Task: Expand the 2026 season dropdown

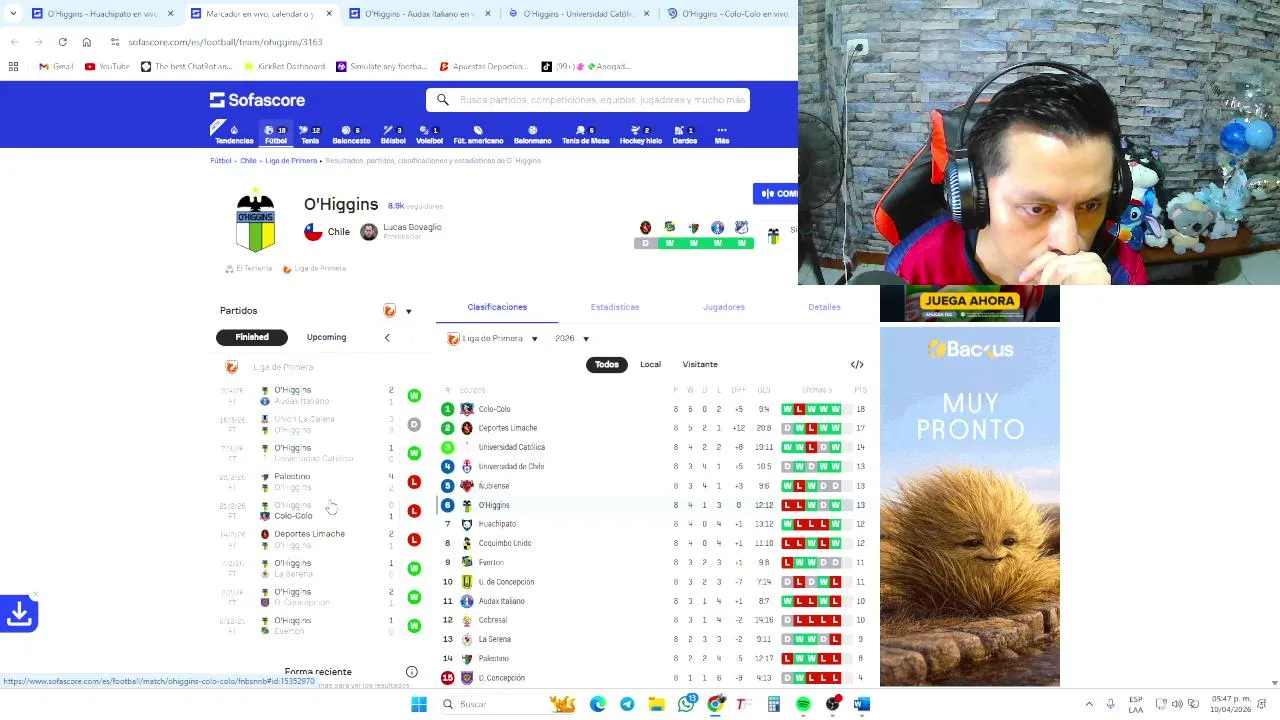Action: tap(573, 339)
